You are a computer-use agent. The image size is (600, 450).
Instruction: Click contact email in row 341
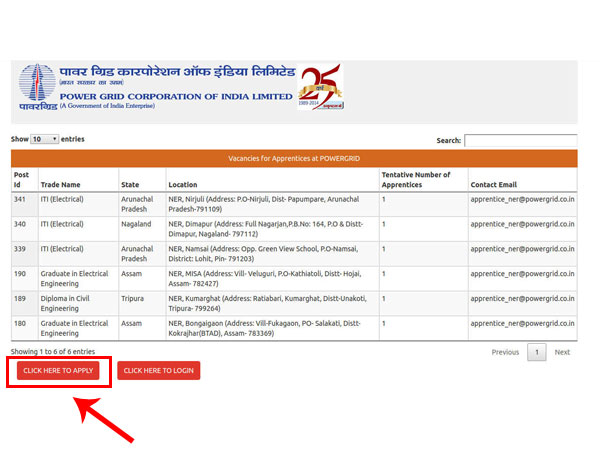pyautogui.click(x=522, y=199)
